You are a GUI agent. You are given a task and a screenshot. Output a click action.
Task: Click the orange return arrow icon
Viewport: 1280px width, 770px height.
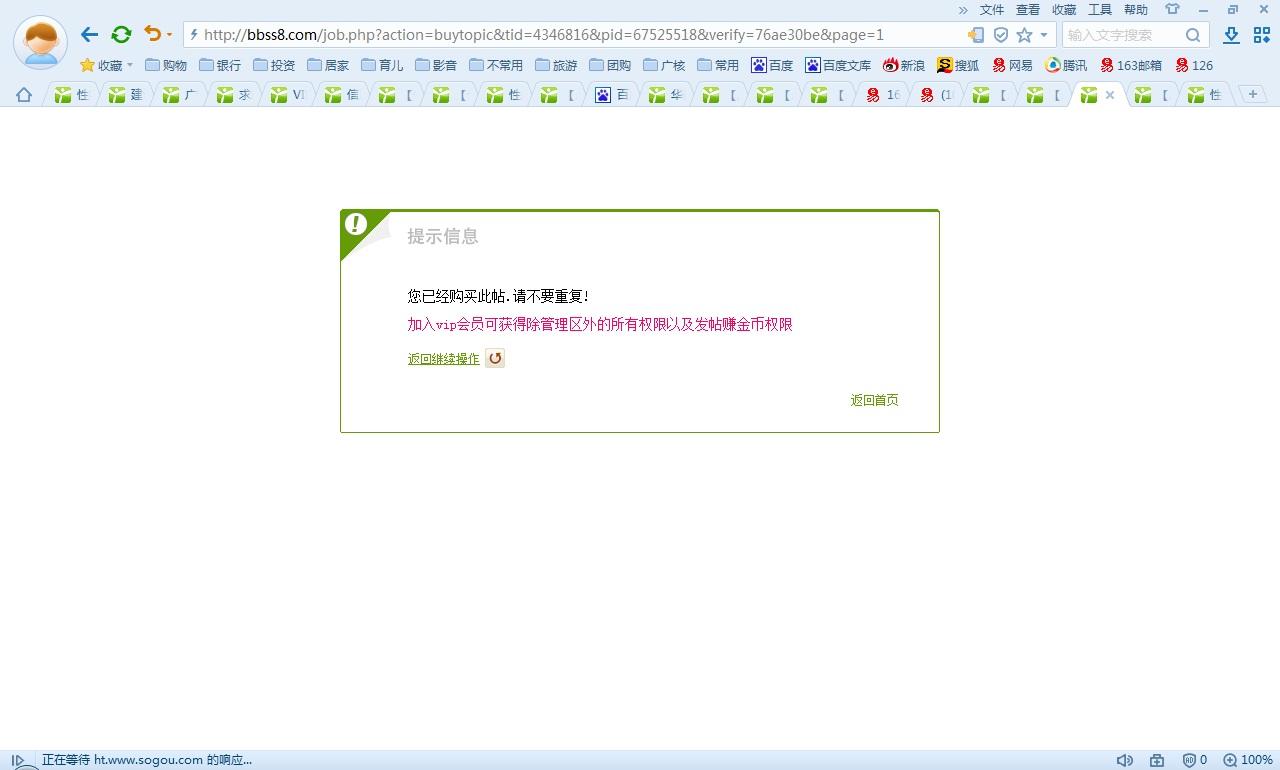pos(495,358)
